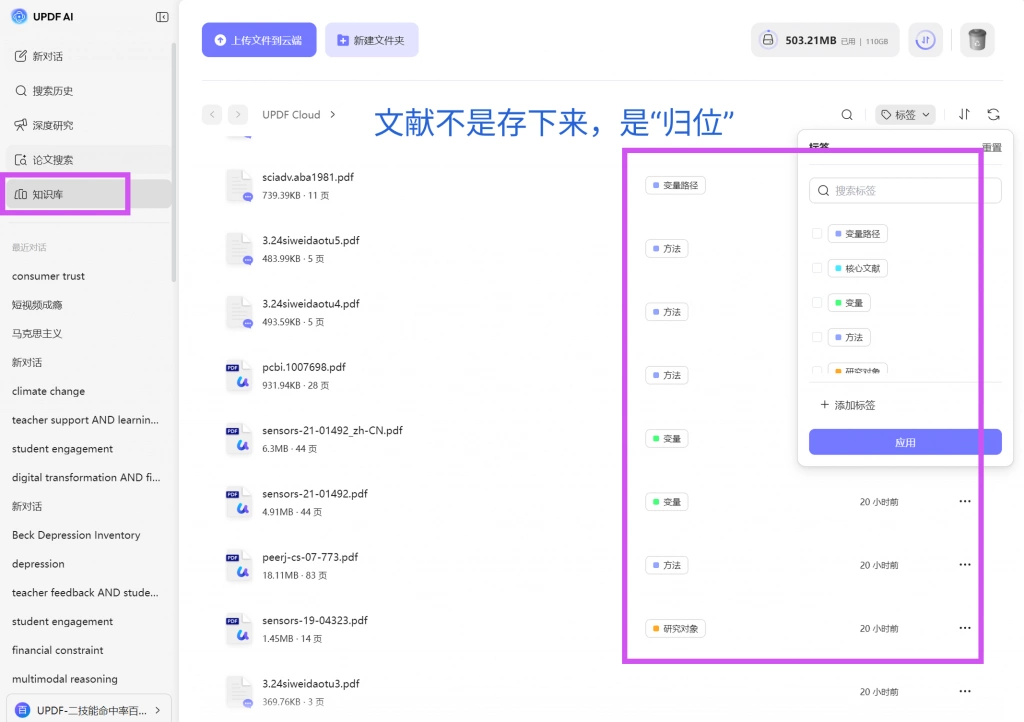Go back with the left arrow

click(x=212, y=114)
